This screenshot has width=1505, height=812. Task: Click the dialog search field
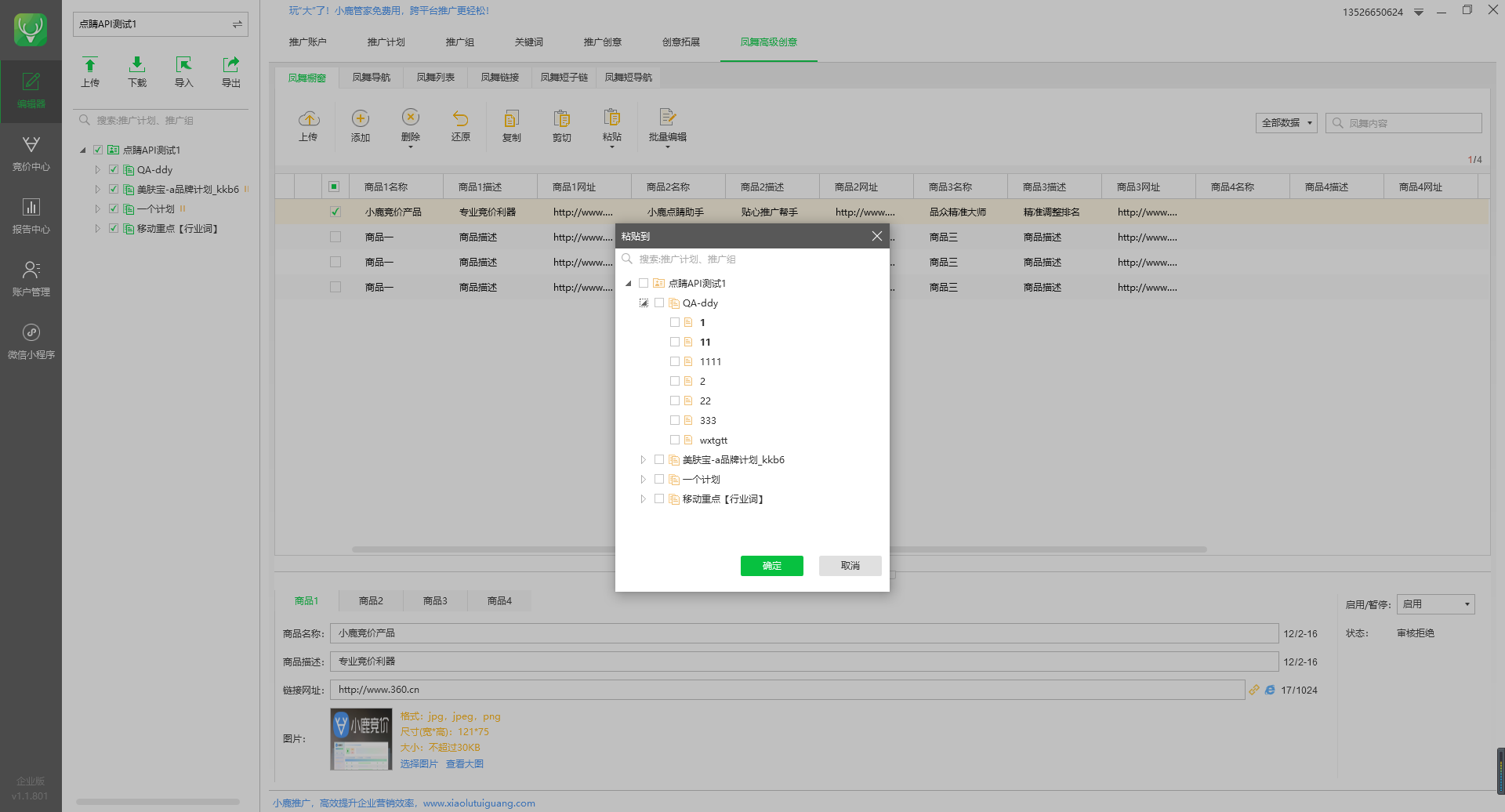(752, 259)
